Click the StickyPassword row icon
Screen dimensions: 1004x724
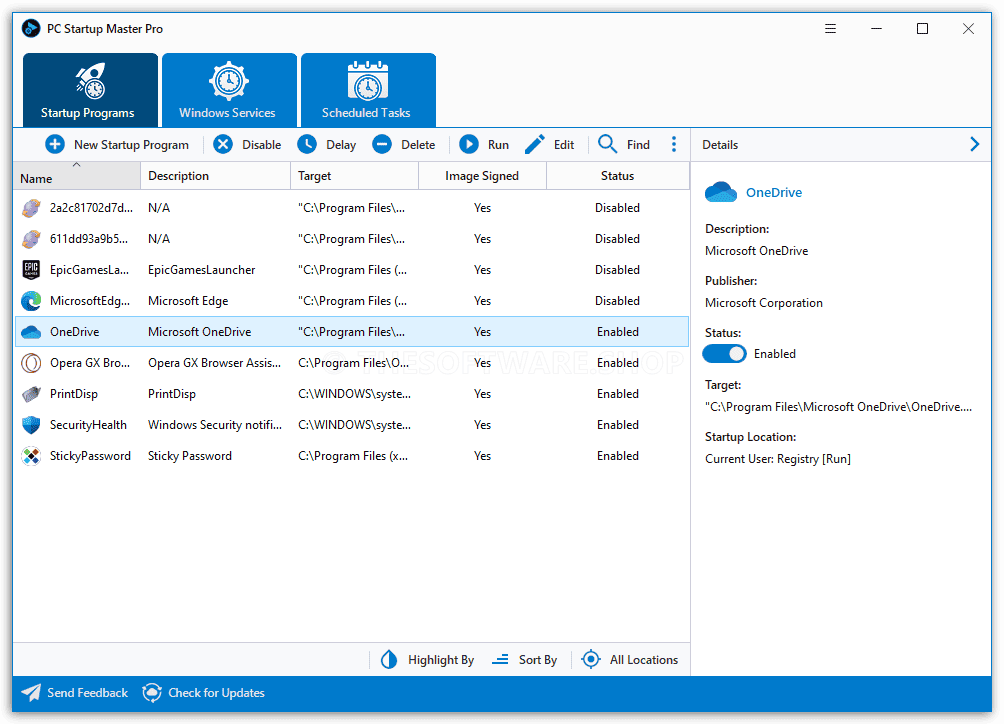[31, 456]
